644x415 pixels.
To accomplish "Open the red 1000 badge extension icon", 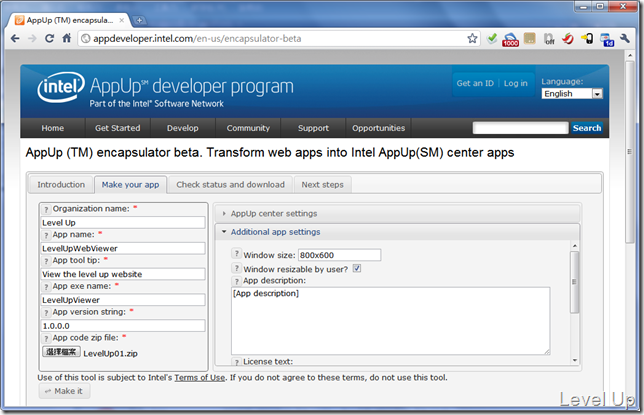I will tap(511, 39).
